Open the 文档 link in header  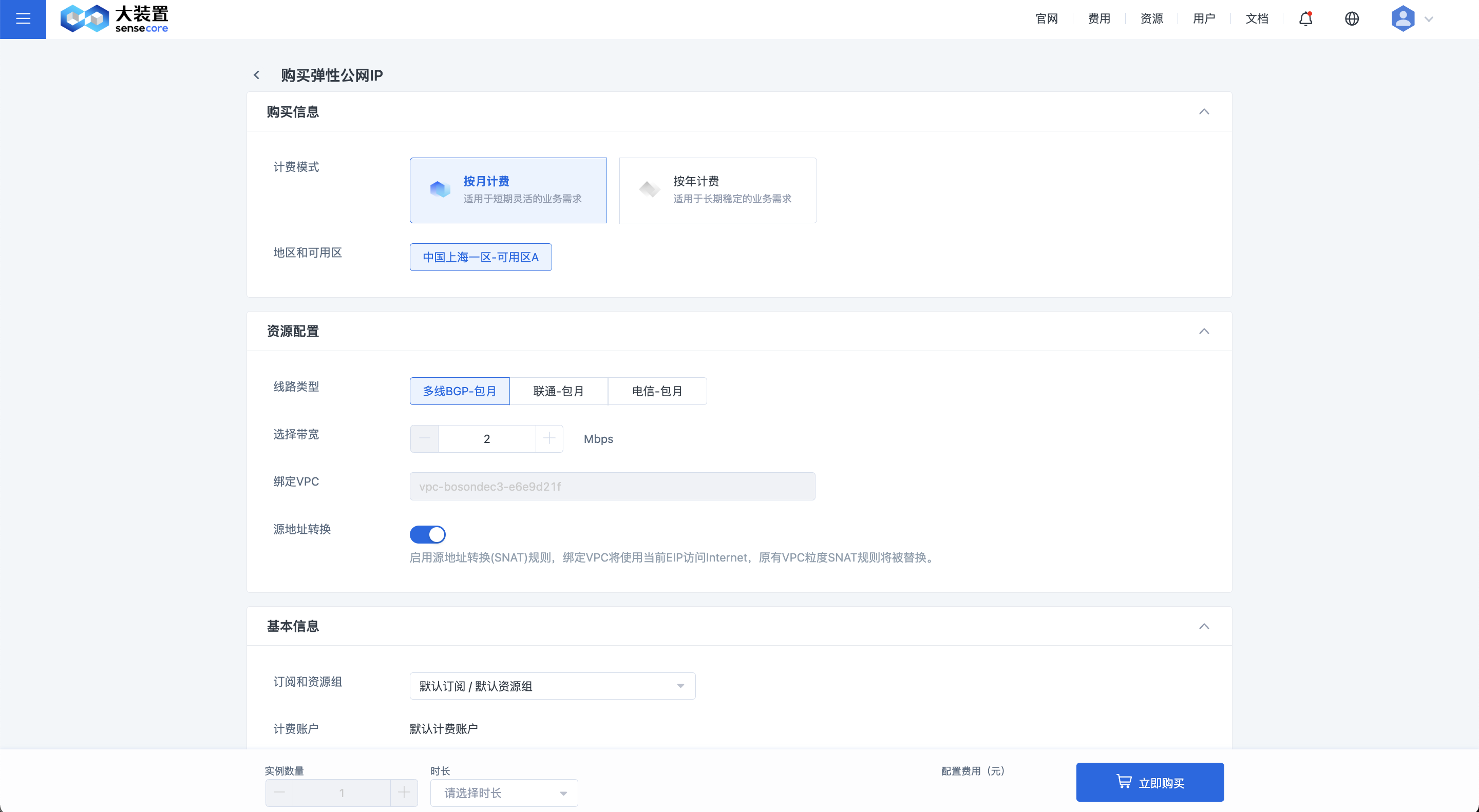(1256, 19)
